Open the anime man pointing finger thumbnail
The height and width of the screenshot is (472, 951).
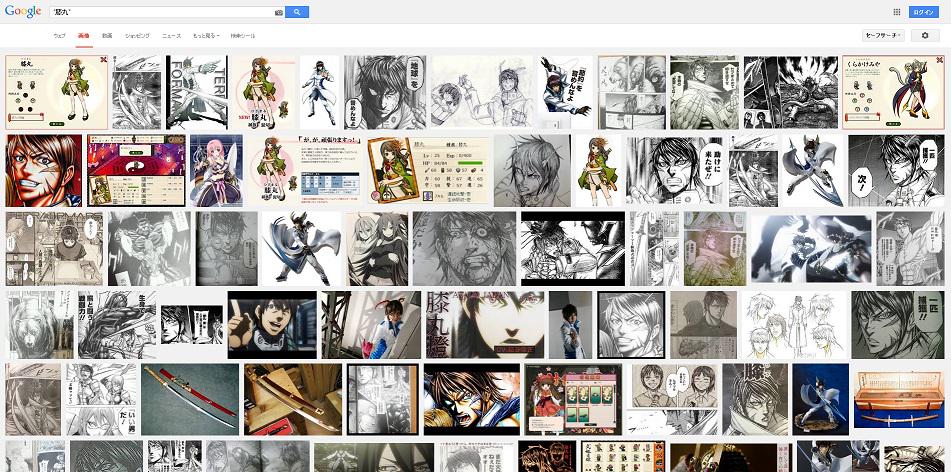[x=272, y=325]
